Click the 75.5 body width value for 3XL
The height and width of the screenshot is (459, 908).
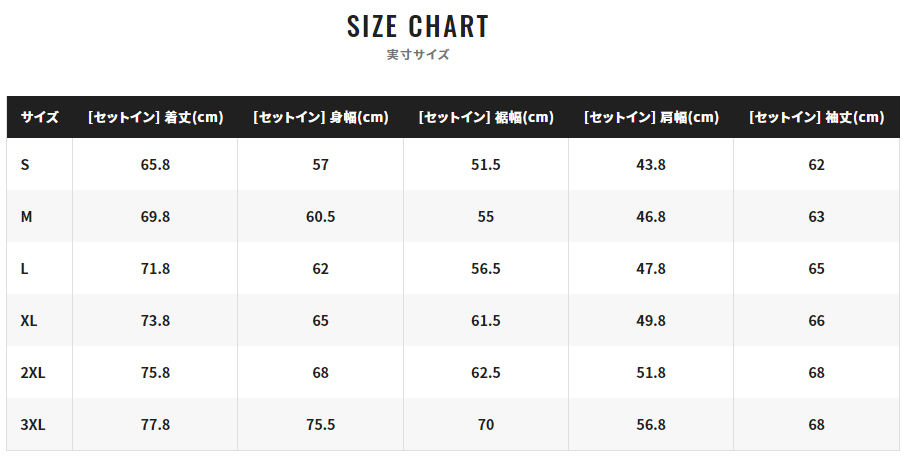pyautogui.click(x=321, y=425)
